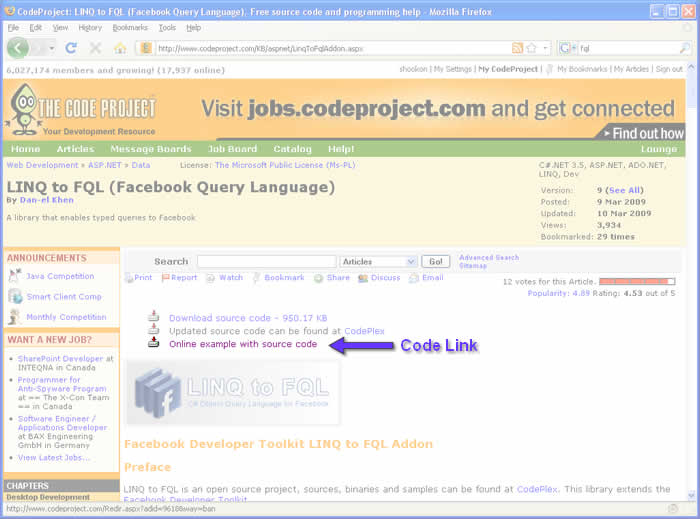This screenshot has height=519, width=700.
Task: Select the Articles navigation tab
Action: tap(75, 149)
